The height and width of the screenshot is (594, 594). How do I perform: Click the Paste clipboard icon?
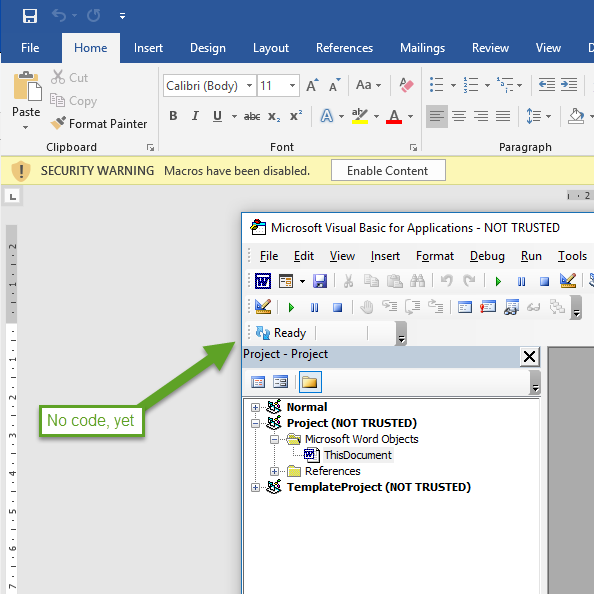[x=27, y=86]
